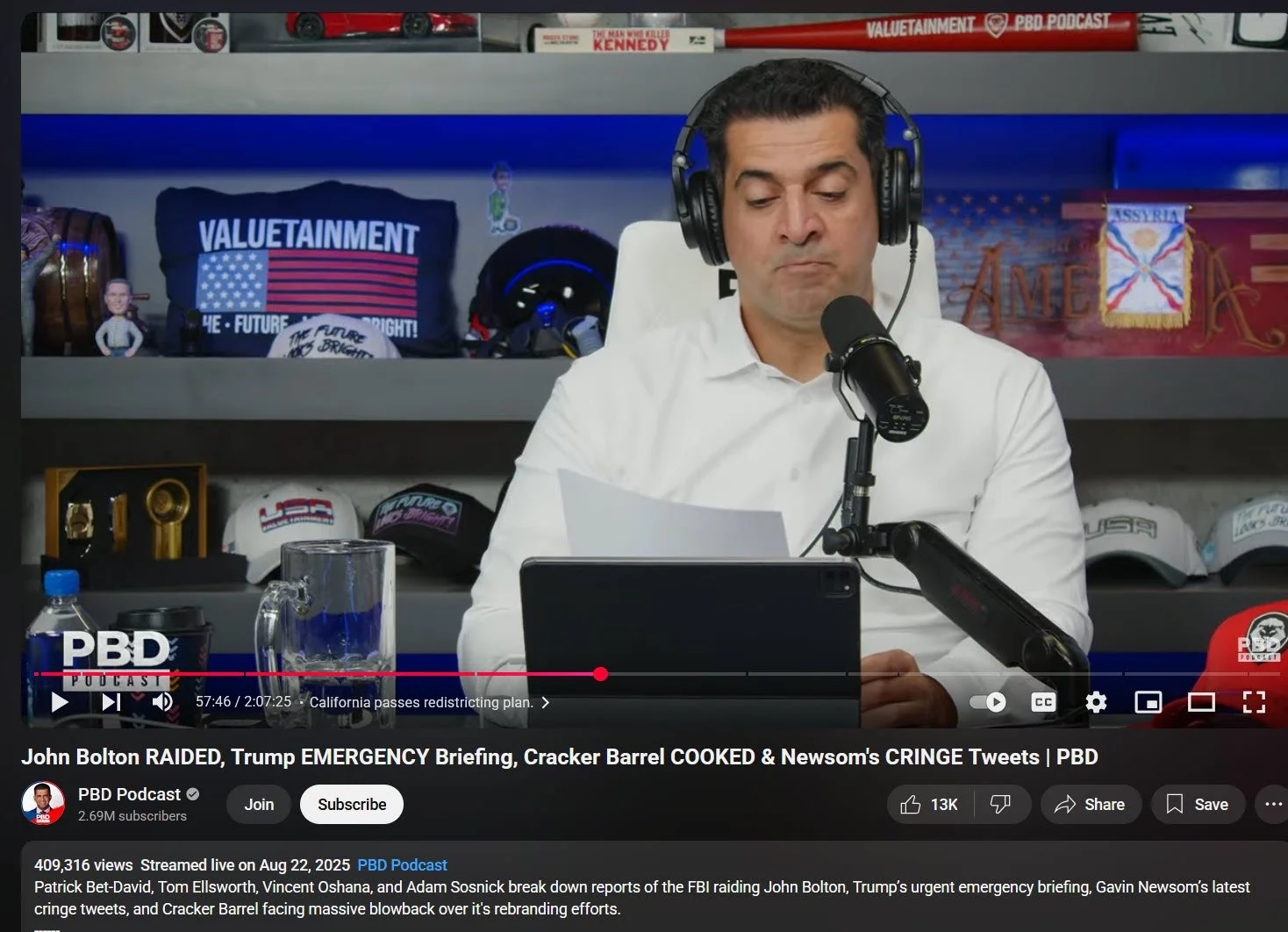Mute the video volume
1288x932 pixels.
[162, 702]
